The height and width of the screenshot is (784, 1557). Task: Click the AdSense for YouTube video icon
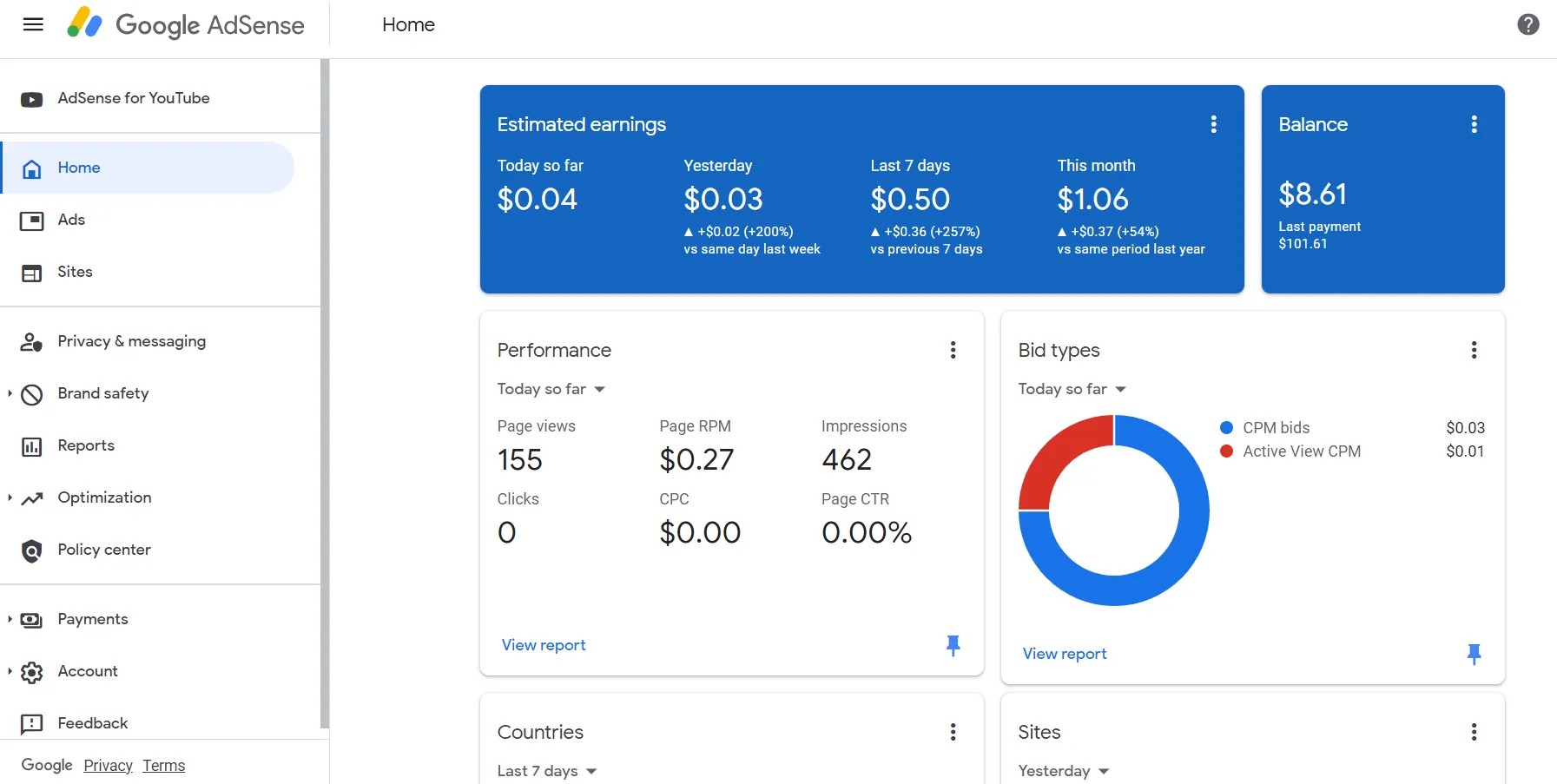pos(32,99)
